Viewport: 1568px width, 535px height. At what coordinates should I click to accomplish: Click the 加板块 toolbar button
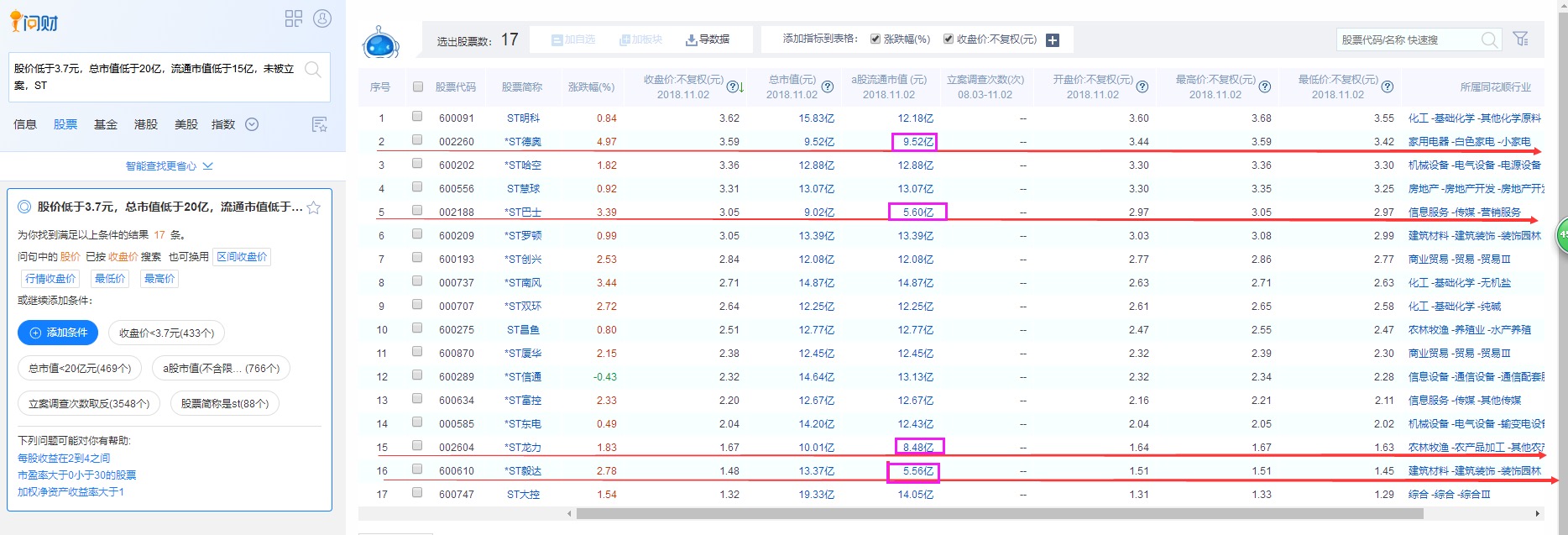point(640,39)
